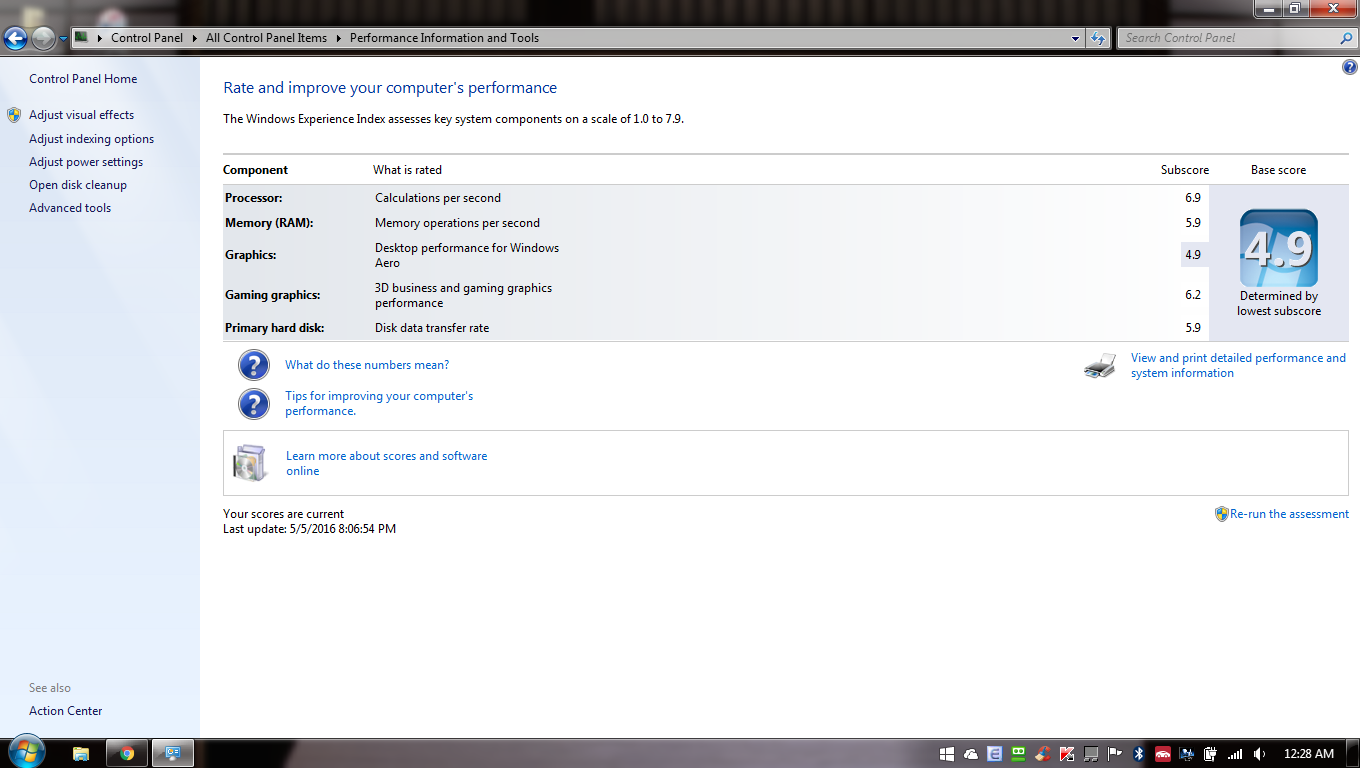This screenshot has height=768, width=1360.
Task: Expand the arrow after Control Panel breadcrumb
Action: [194, 38]
